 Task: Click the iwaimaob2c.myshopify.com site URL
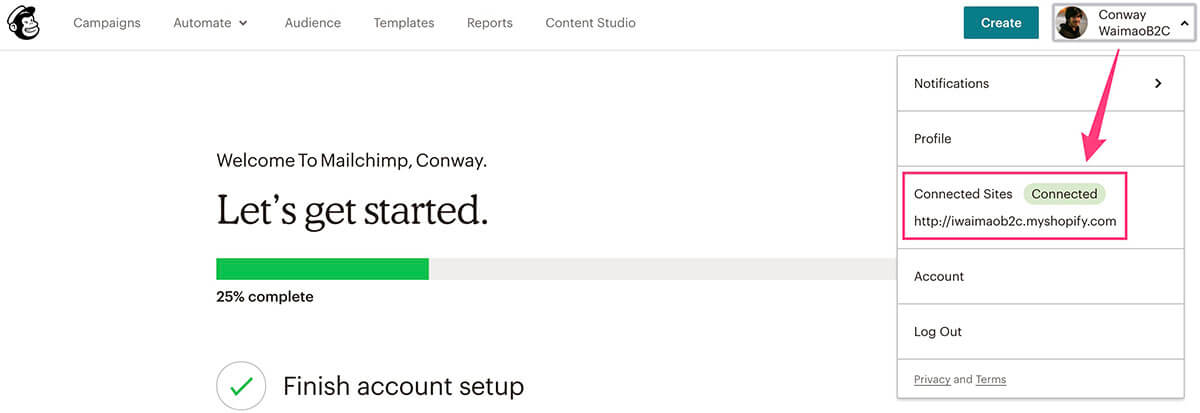click(1015, 221)
